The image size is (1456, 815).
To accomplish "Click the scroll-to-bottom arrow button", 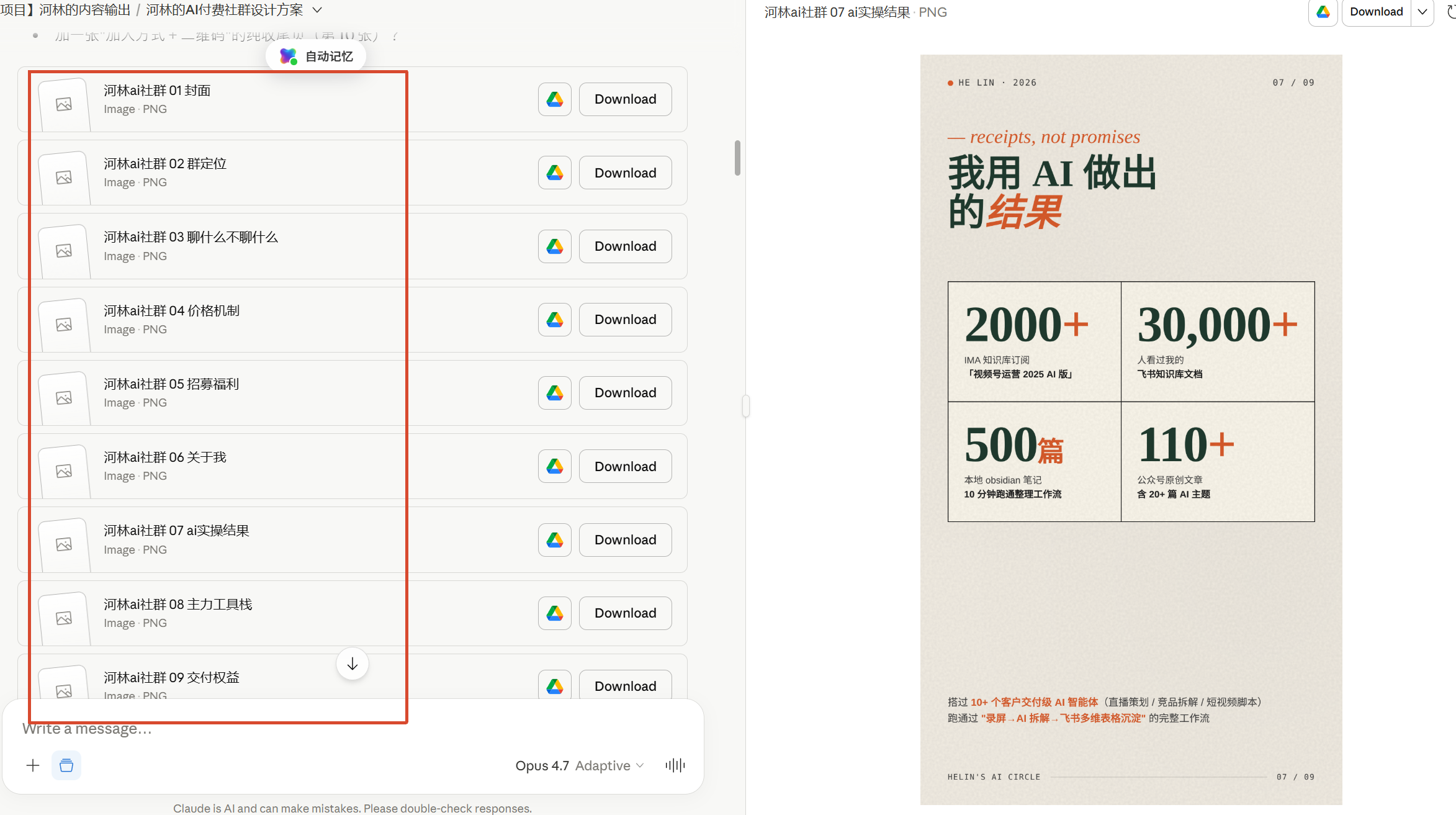I will click(353, 664).
